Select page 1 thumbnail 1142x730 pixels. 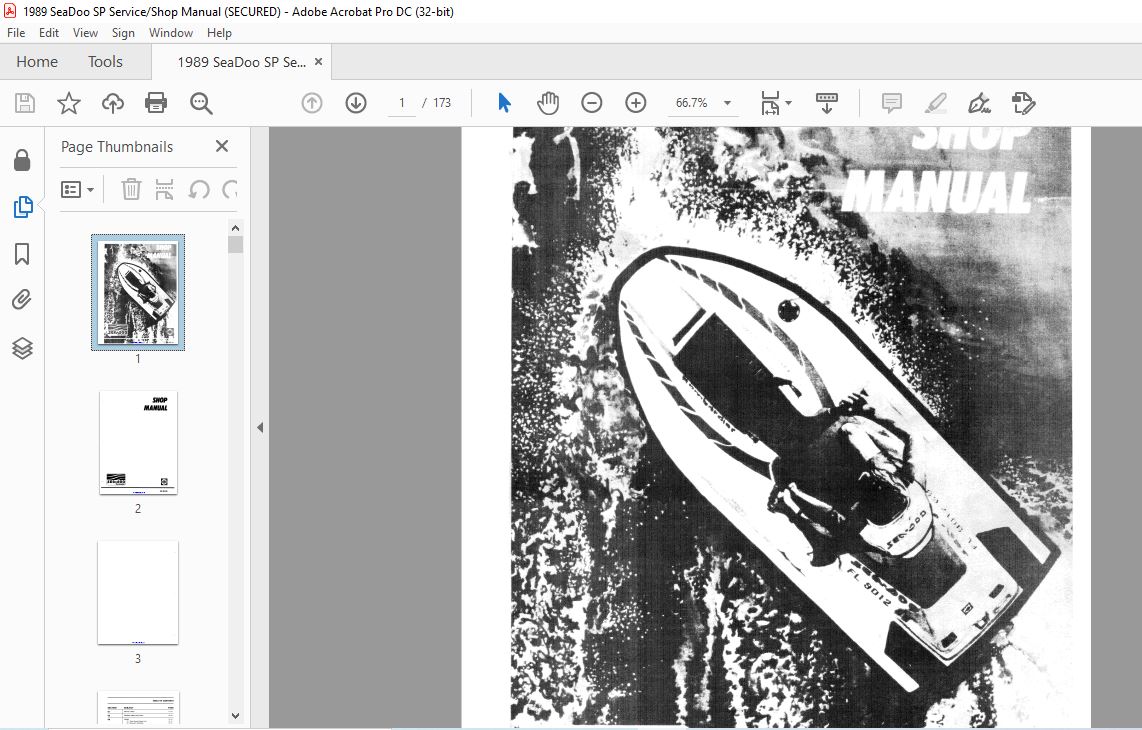[138, 292]
